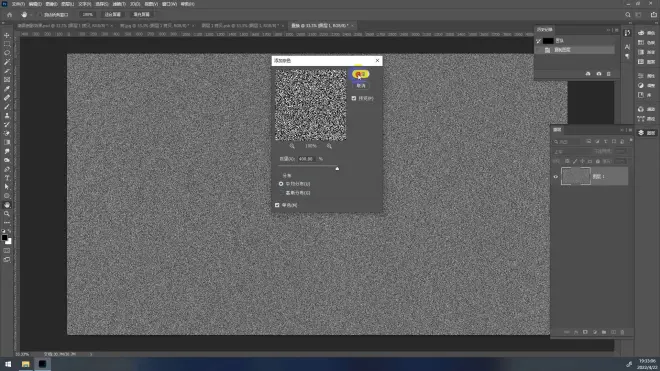Toggle the Monochromatic checkbox
Viewport: 660px width, 371px height.
pyautogui.click(x=277, y=205)
